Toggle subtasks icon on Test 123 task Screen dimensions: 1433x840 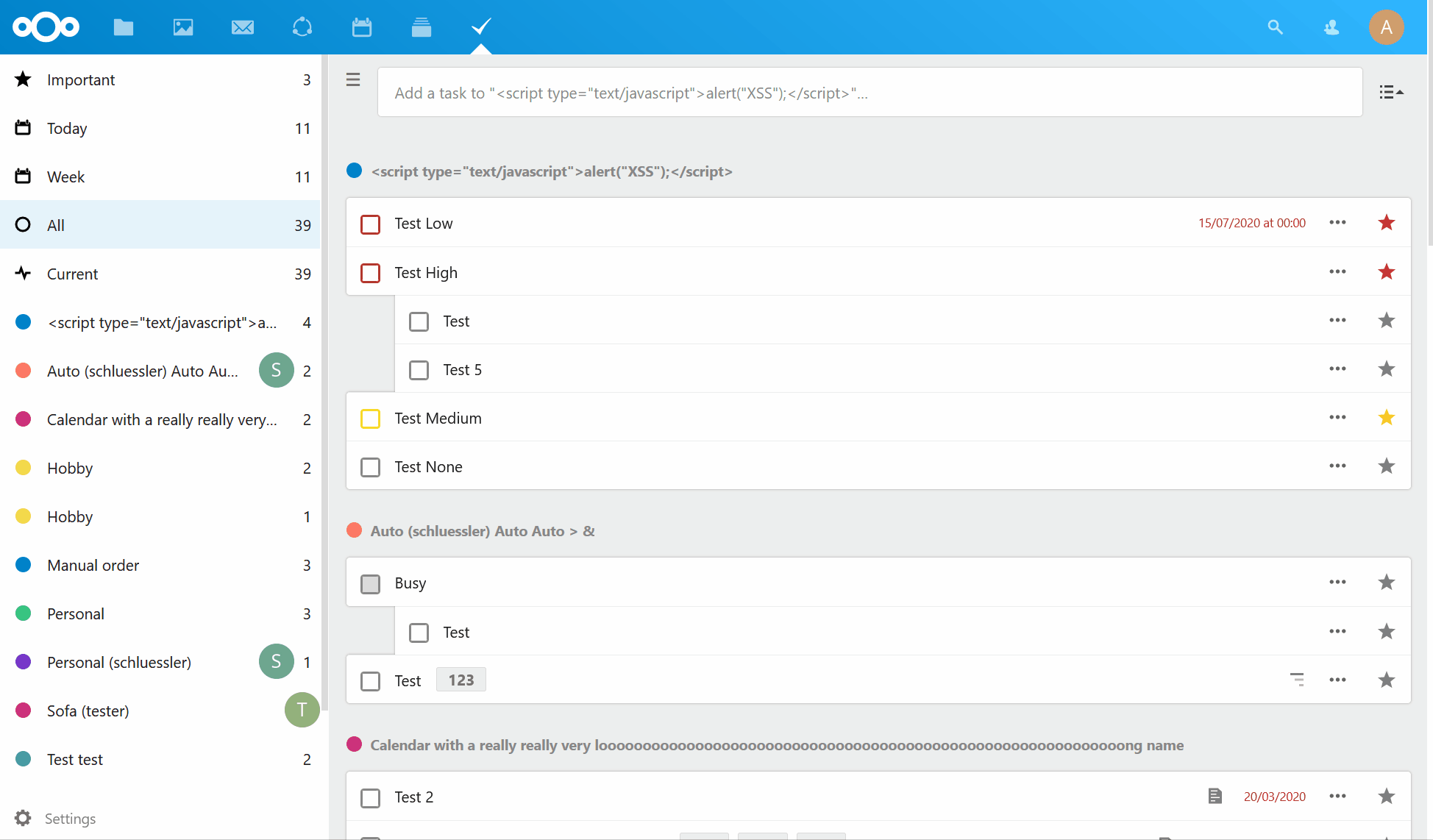tap(1297, 680)
